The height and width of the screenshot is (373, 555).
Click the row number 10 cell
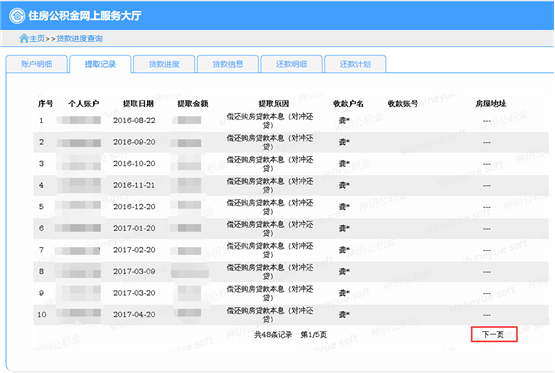point(42,315)
